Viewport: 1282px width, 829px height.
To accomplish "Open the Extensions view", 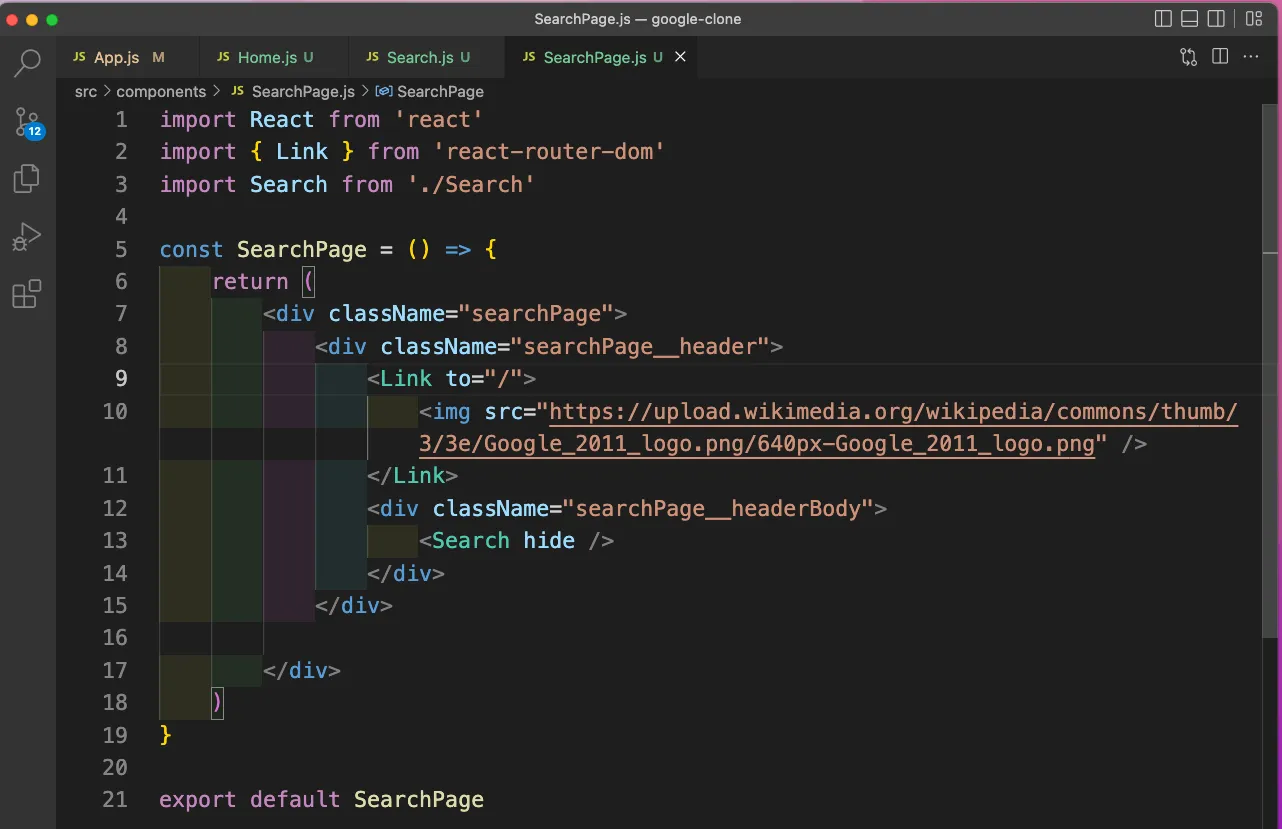I will tap(27, 294).
